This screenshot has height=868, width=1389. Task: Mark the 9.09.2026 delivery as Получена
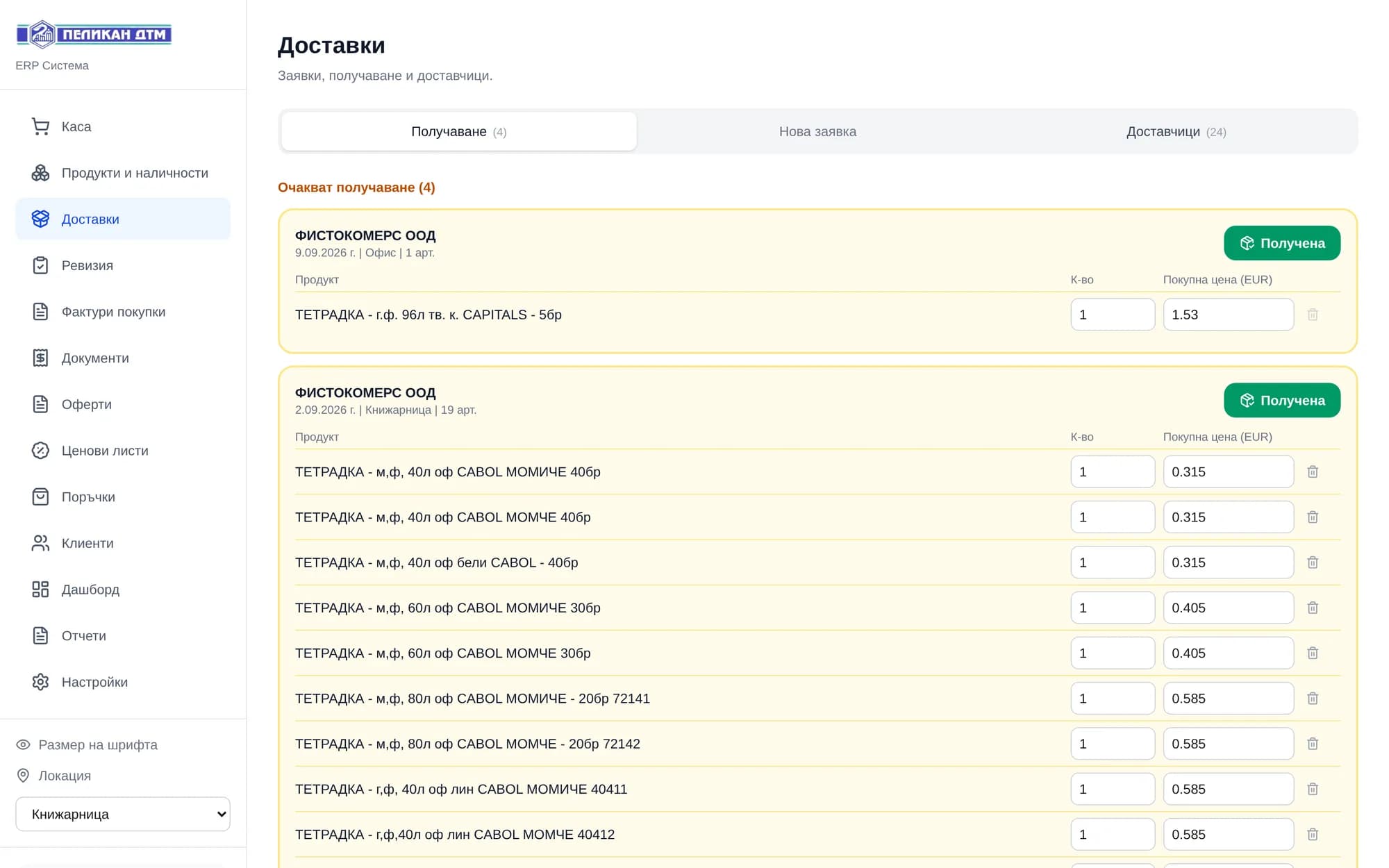[1282, 243]
